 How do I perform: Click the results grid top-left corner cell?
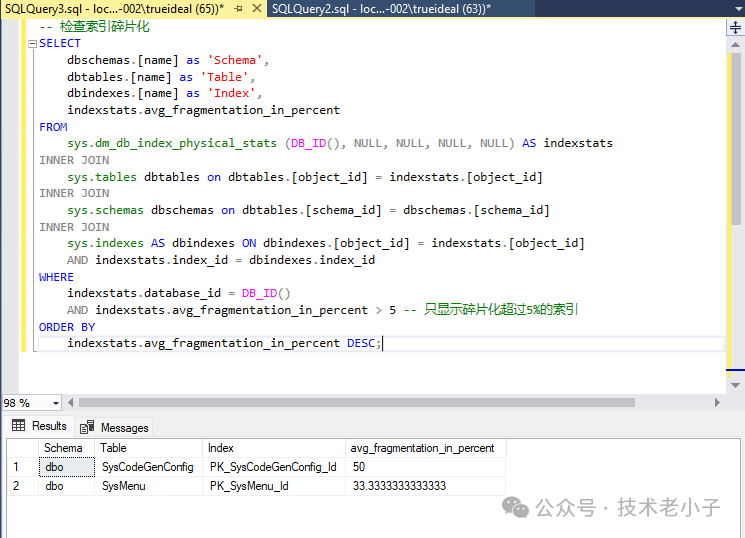point(23,448)
